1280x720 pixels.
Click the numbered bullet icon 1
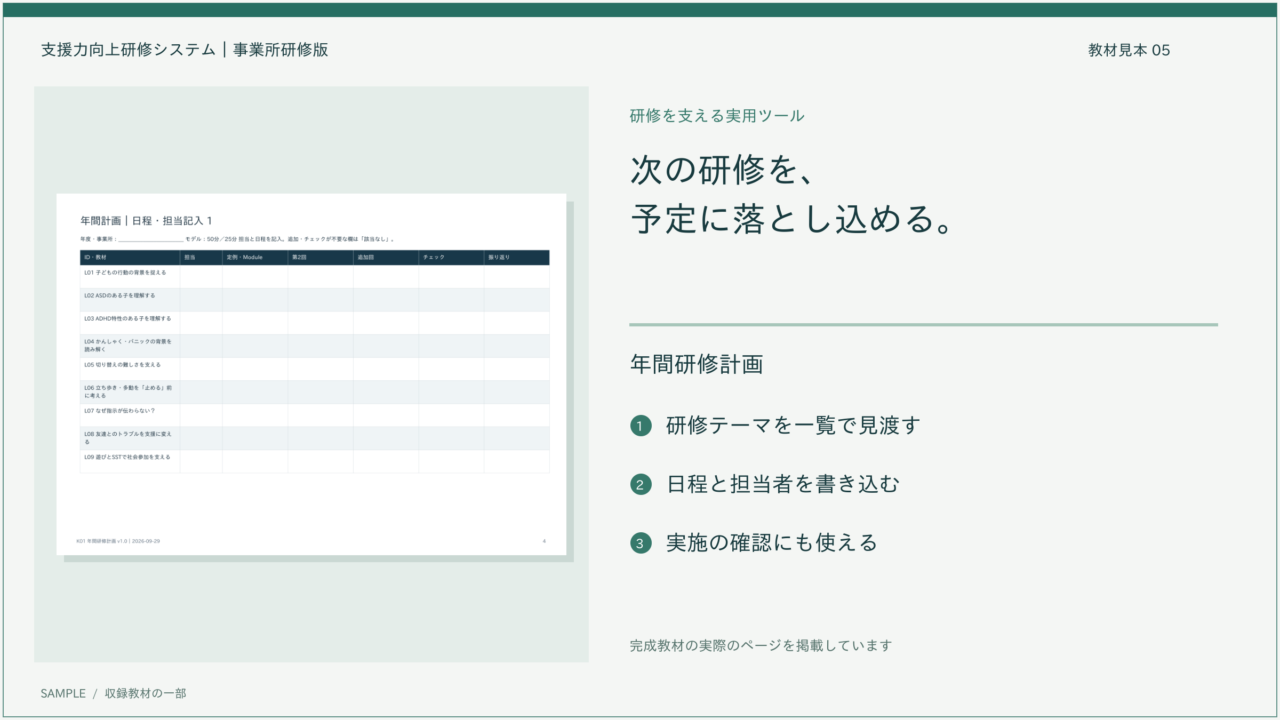pos(640,426)
